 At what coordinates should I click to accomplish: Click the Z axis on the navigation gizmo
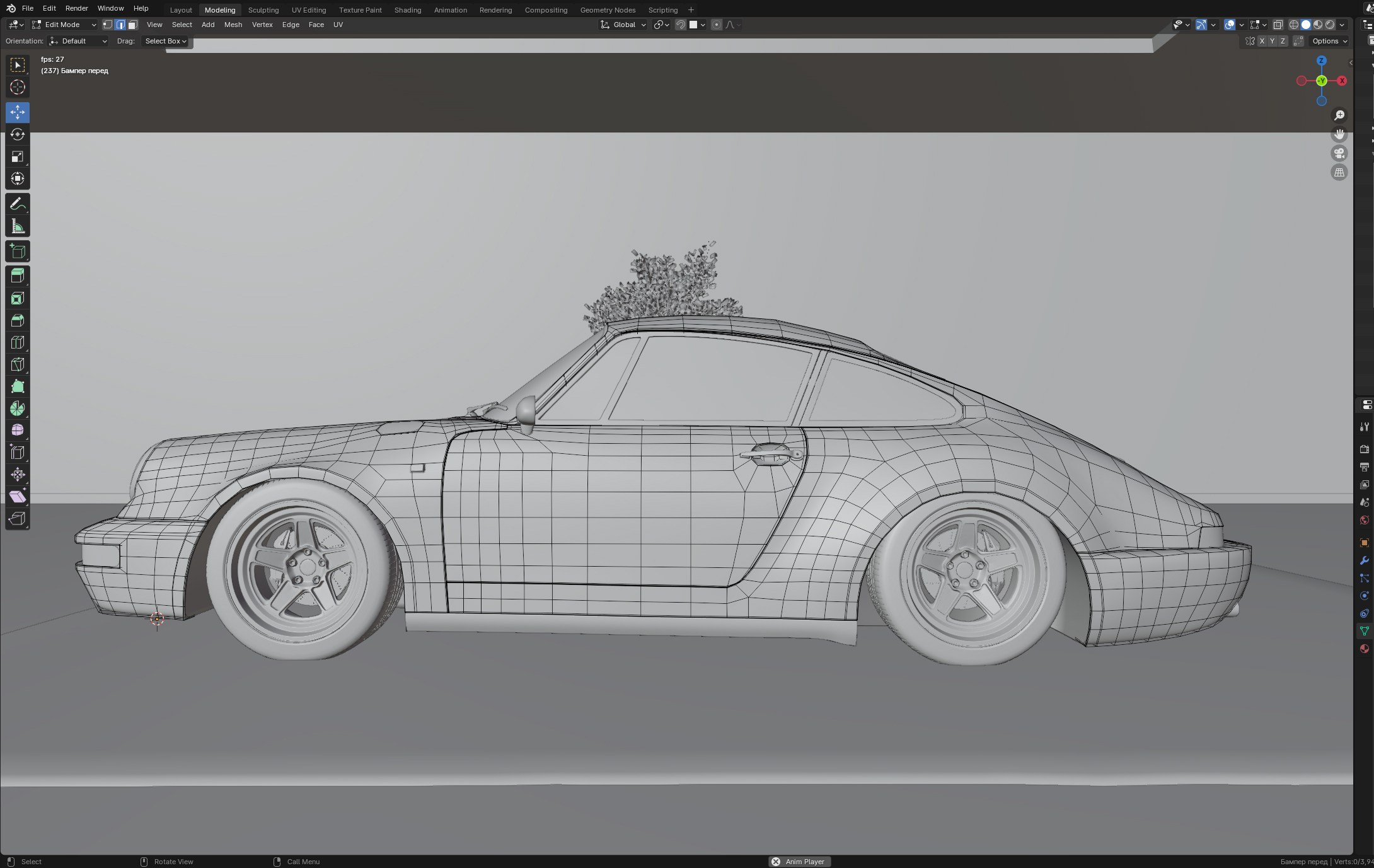(x=1322, y=61)
